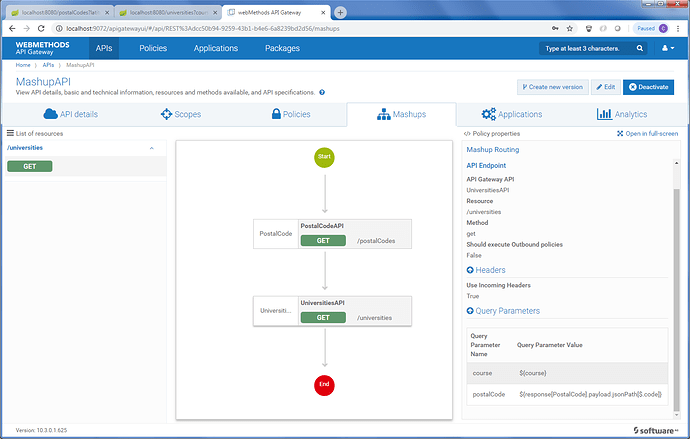Click scrollbar down arrow in policy properties
The image size is (690, 439).
(677, 415)
